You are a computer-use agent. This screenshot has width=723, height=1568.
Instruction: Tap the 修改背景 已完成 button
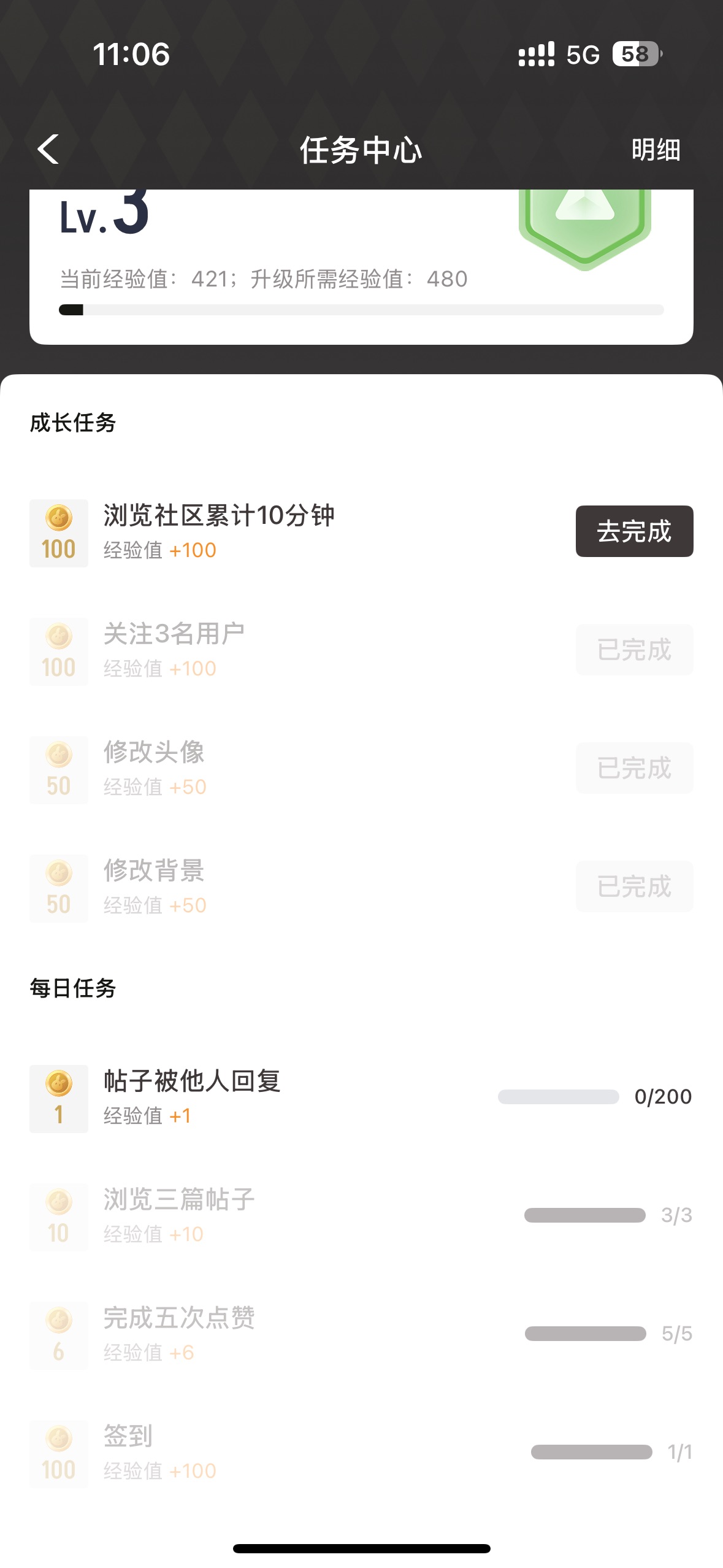634,886
